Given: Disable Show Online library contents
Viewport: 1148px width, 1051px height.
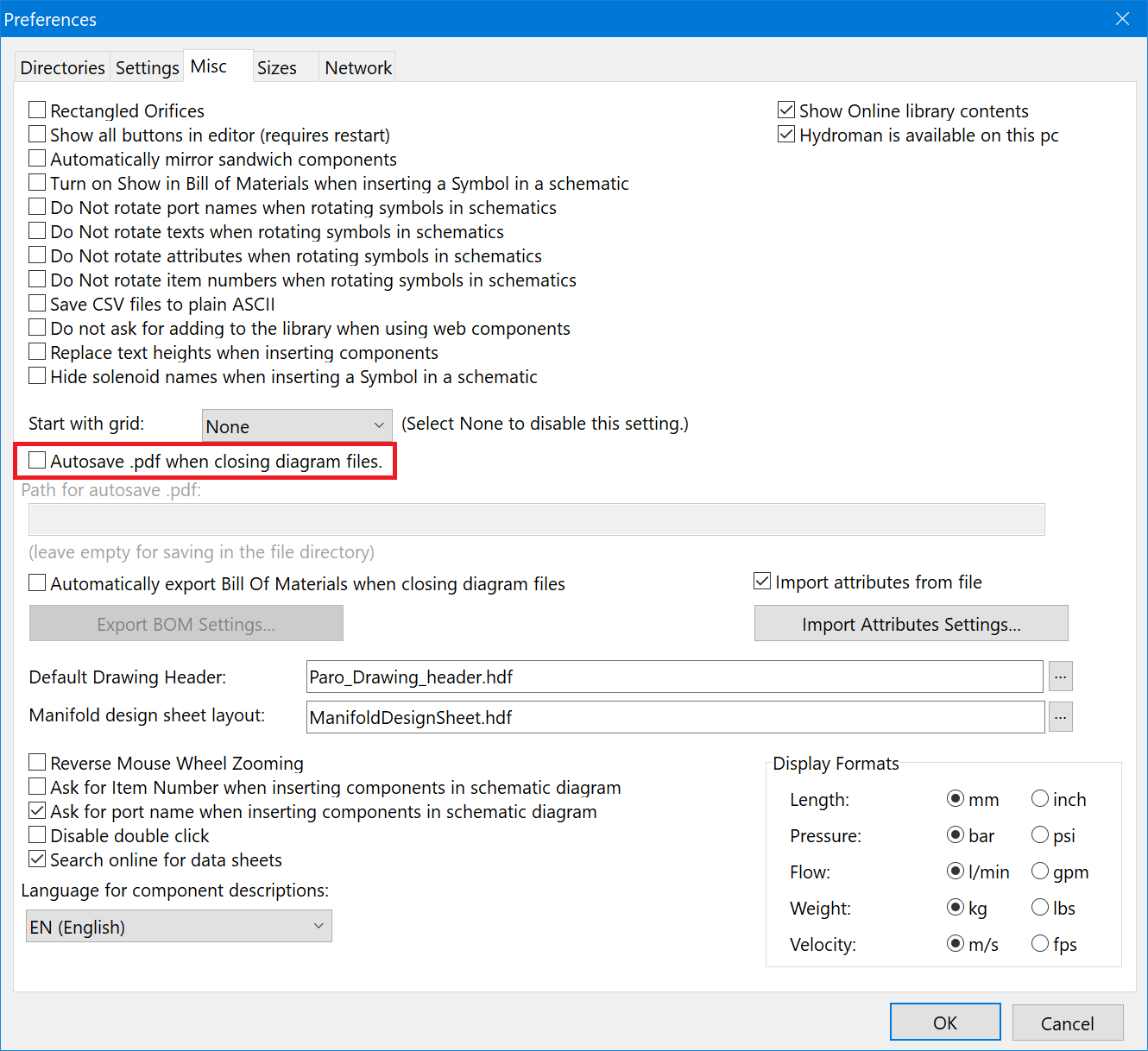Looking at the screenshot, I should pos(785,110).
